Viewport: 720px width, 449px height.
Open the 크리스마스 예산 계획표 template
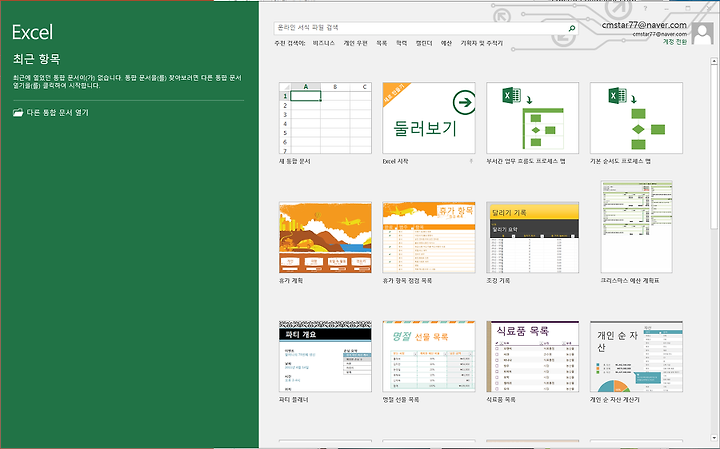tap(636, 227)
